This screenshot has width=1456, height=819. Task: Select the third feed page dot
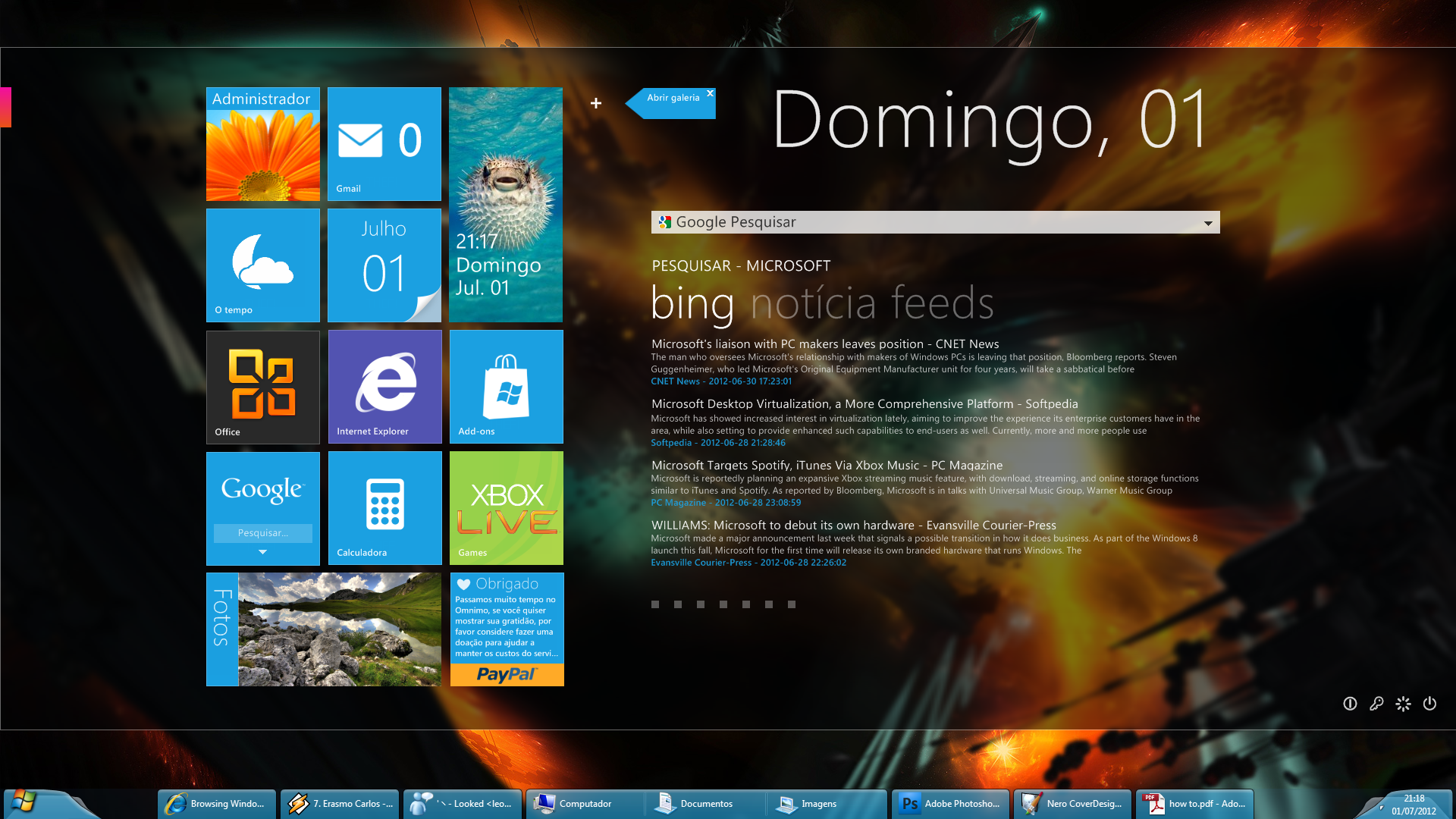coord(701,604)
